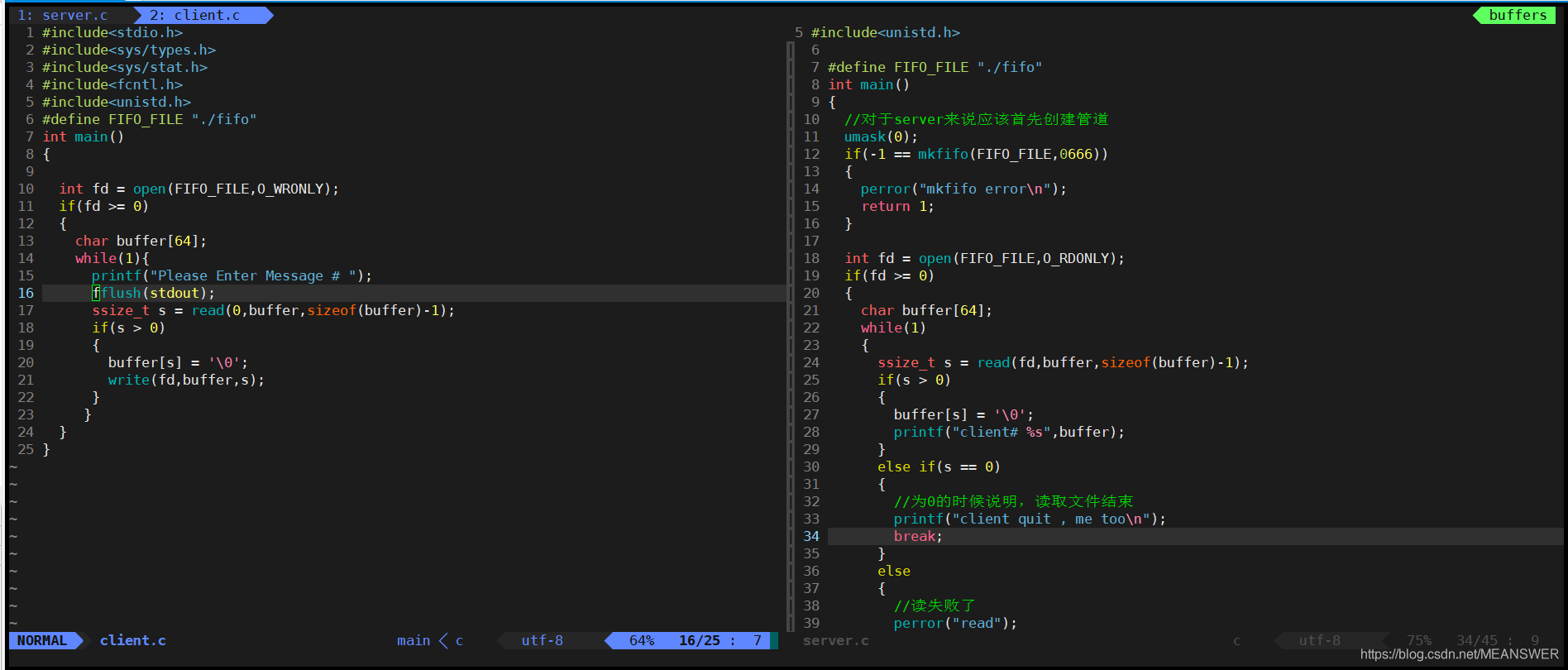Click the 'umask(0);' line
1568x670 pixels.
point(881,136)
